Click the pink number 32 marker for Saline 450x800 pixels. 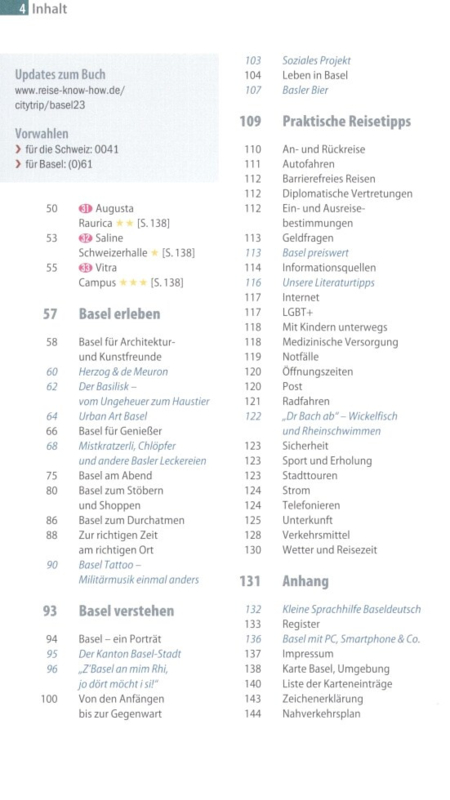click(x=85, y=238)
